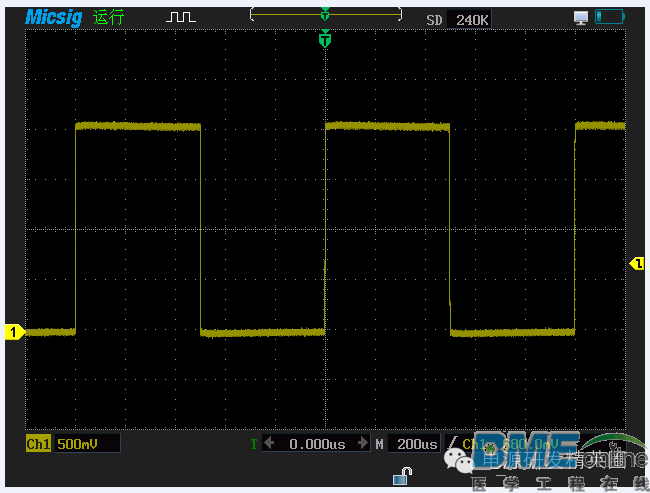The height and width of the screenshot is (493, 650).
Task: Click the rising edge trigger slope icon
Action: [x=453, y=443]
